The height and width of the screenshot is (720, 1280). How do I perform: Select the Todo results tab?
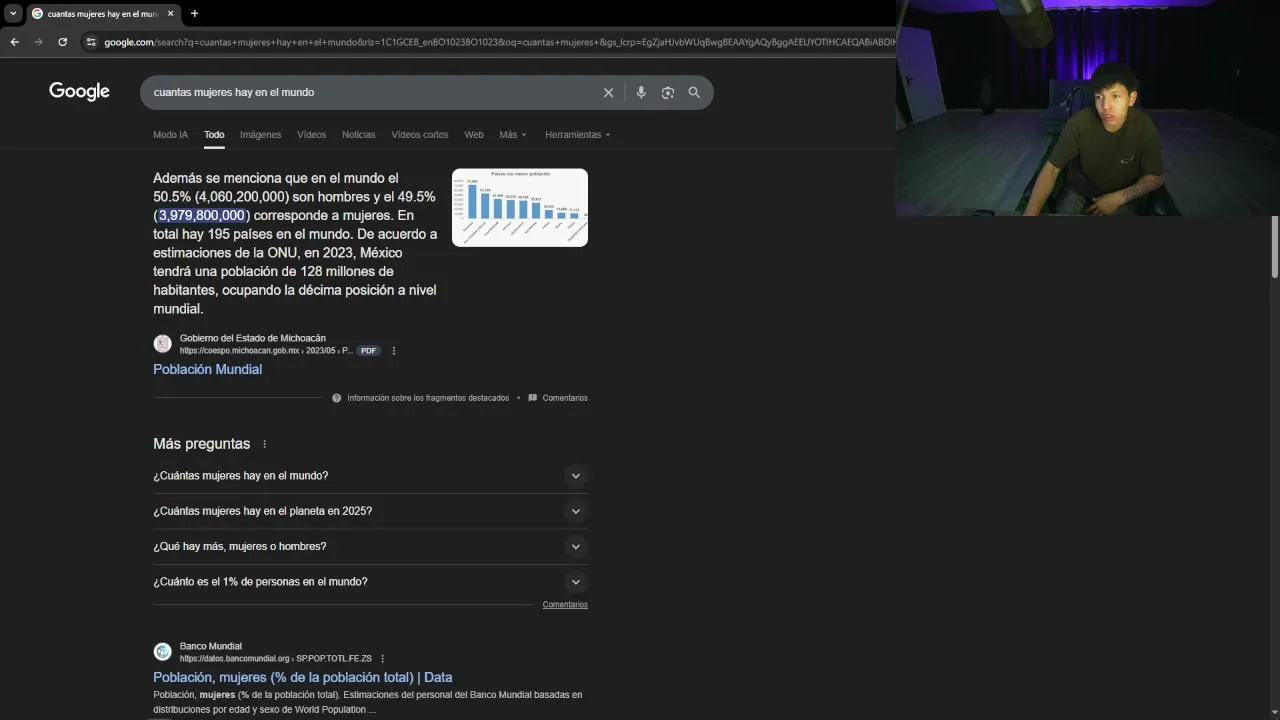214,134
